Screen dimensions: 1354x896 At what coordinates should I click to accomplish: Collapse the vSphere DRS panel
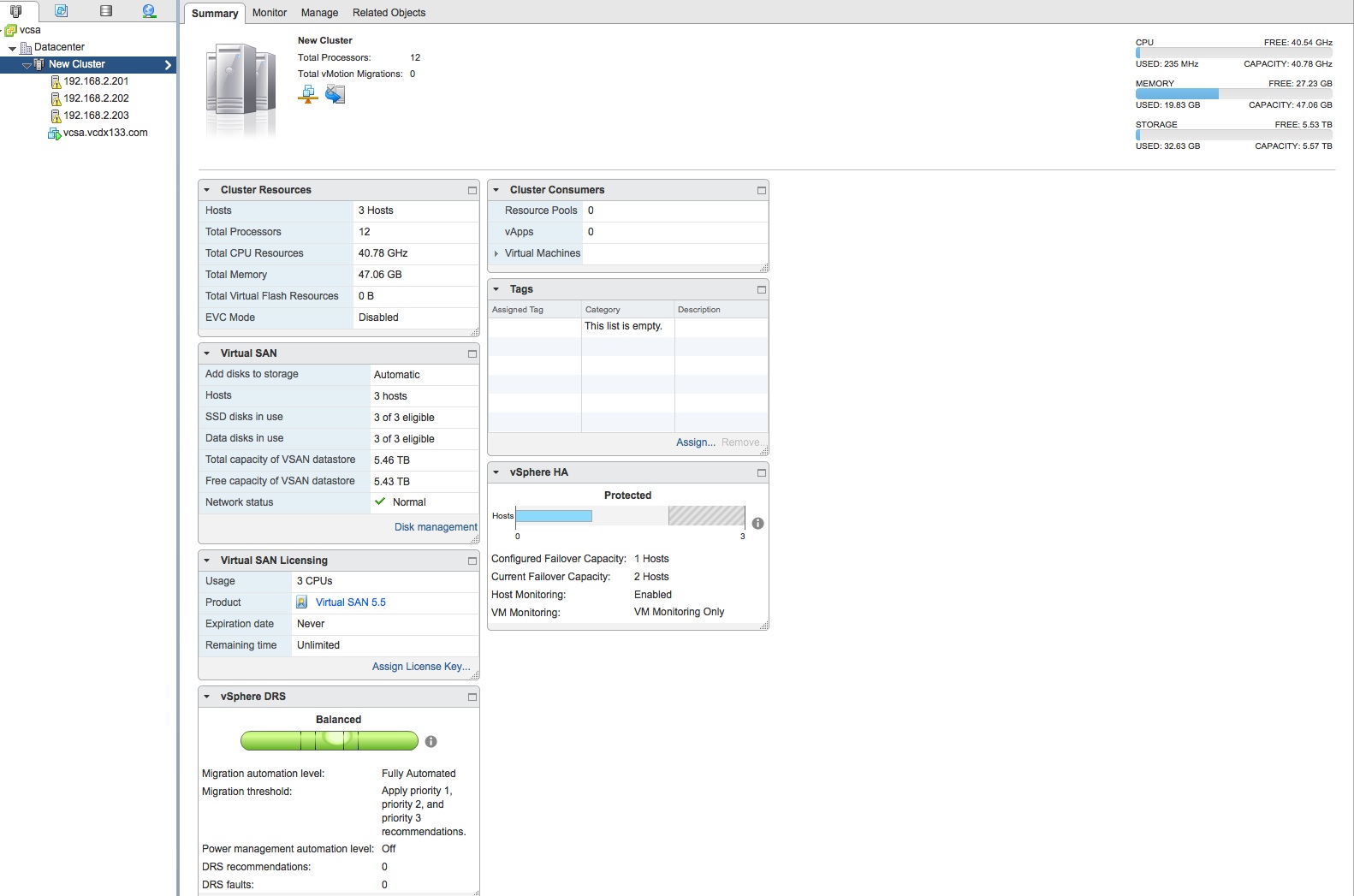coord(207,697)
